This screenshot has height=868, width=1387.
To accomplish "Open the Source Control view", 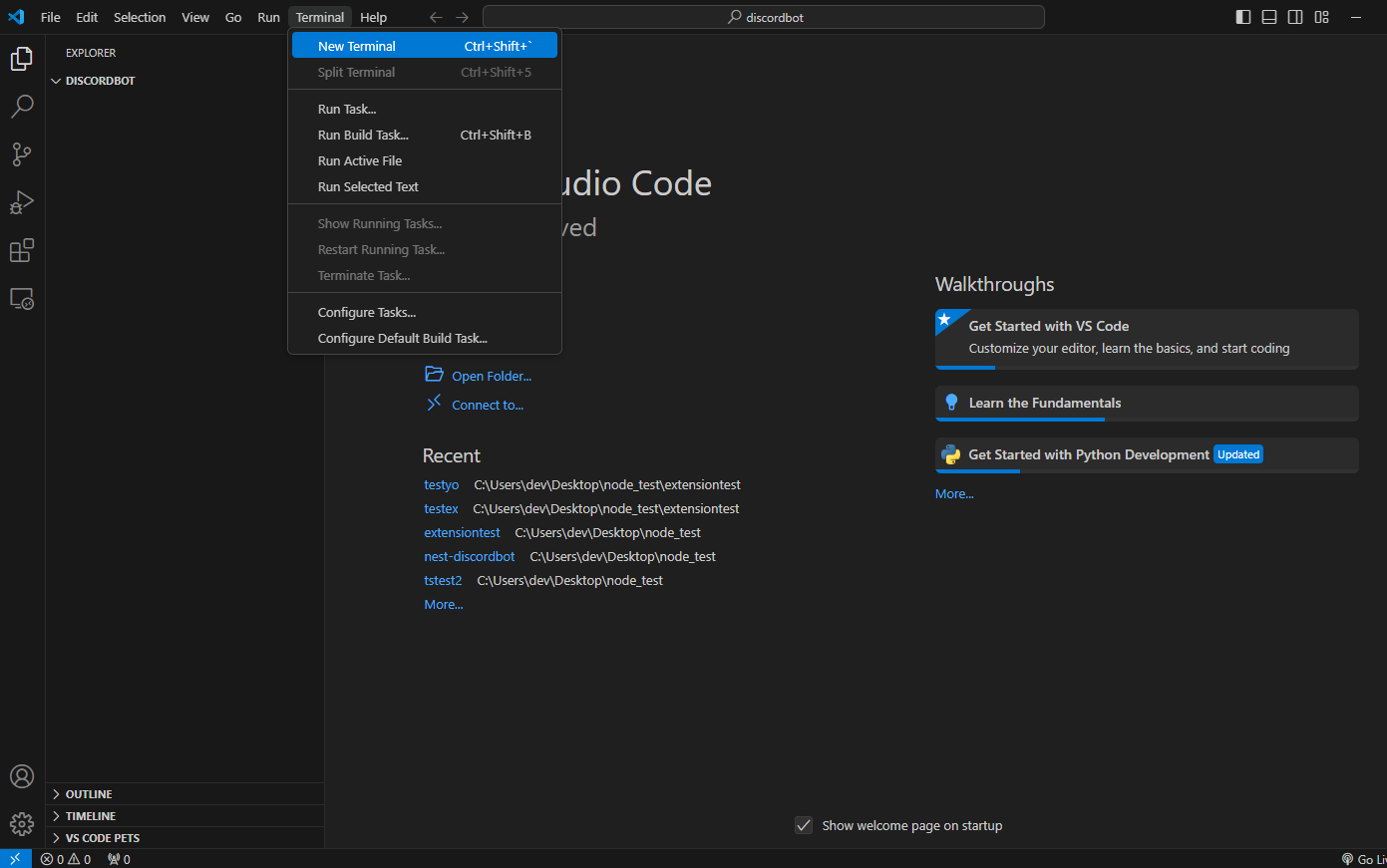I will pos(22,154).
